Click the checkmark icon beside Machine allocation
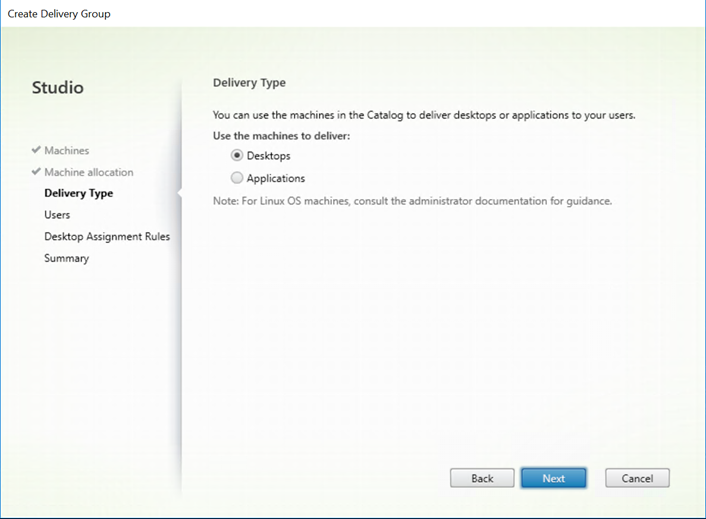This screenshot has width=706, height=519. click(36, 171)
